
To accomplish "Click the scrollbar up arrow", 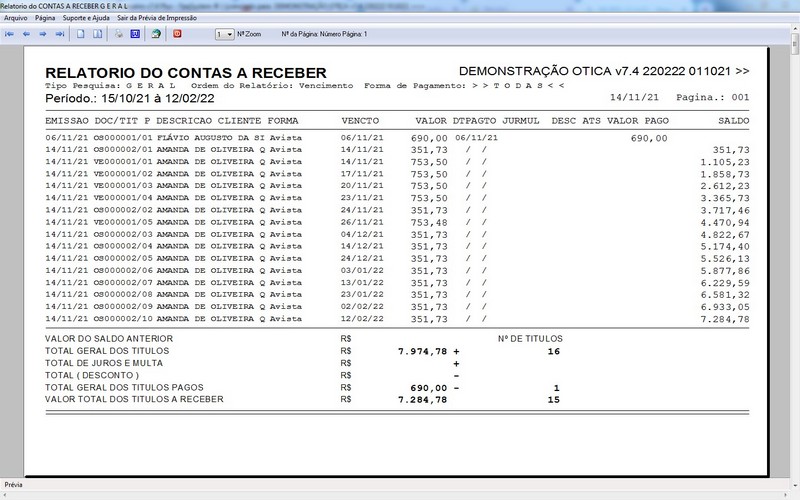I will pos(795,29).
